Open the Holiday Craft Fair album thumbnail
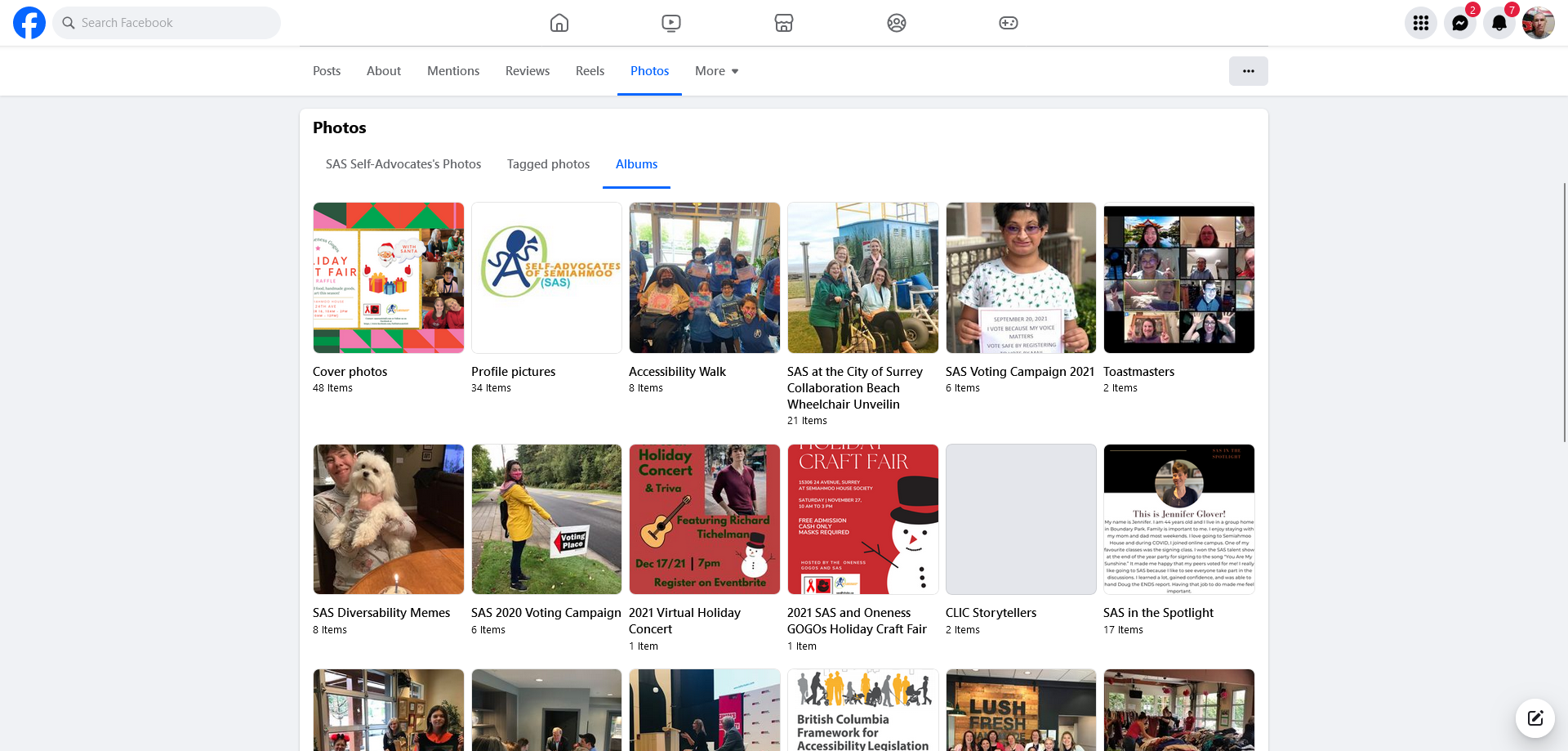This screenshot has width=1568, height=751. [863, 519]
